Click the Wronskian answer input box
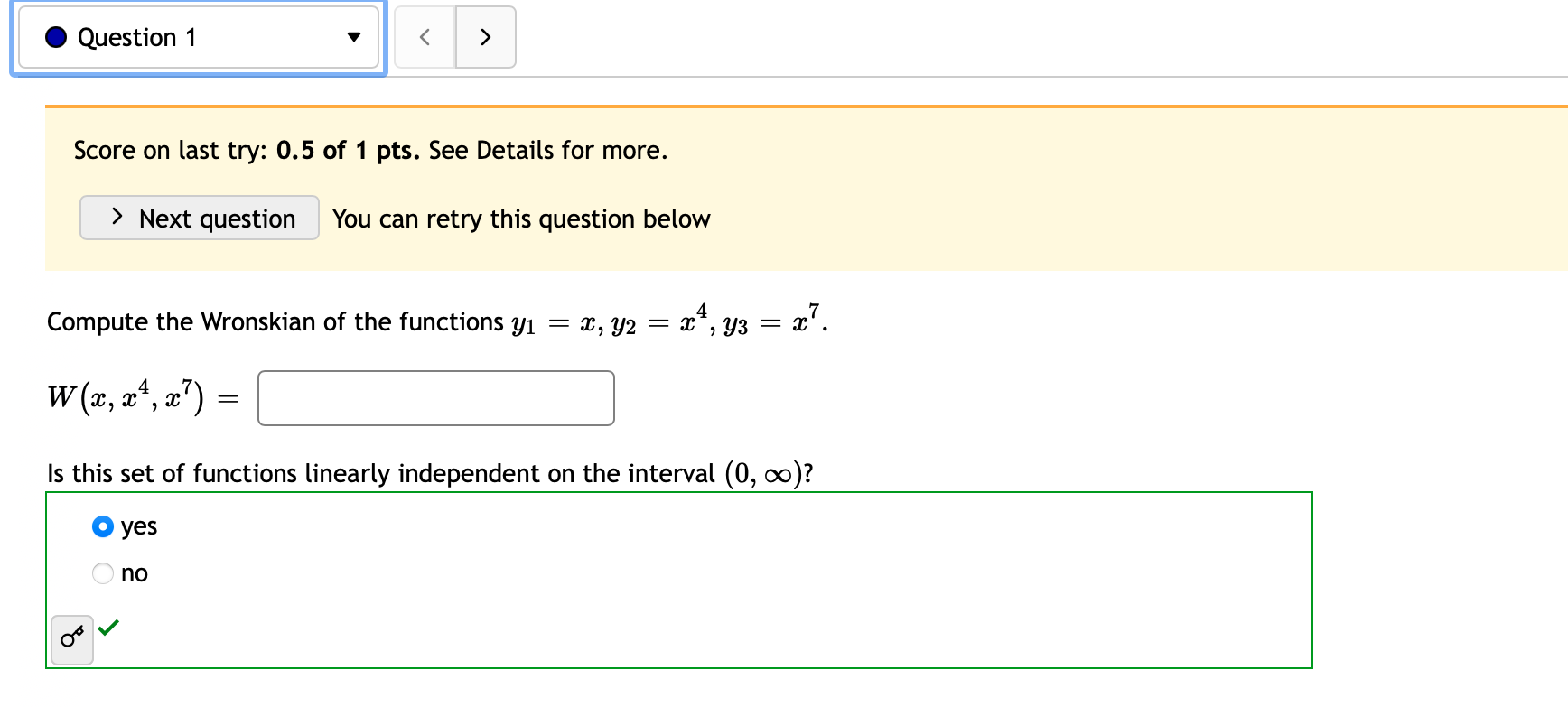 [x=435, y=397]
